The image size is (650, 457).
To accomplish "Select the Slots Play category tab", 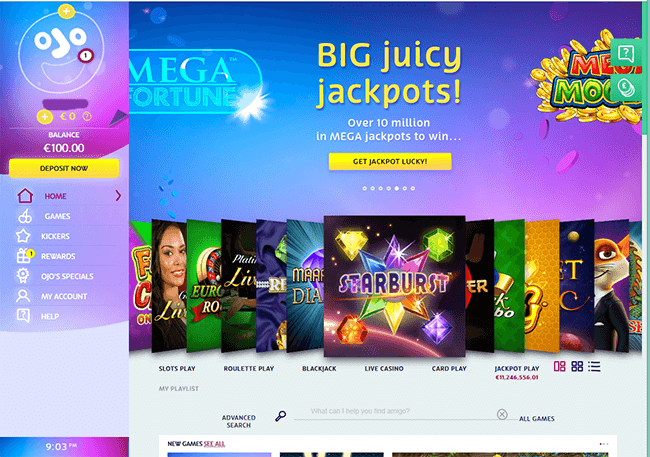I will point(177,368).
